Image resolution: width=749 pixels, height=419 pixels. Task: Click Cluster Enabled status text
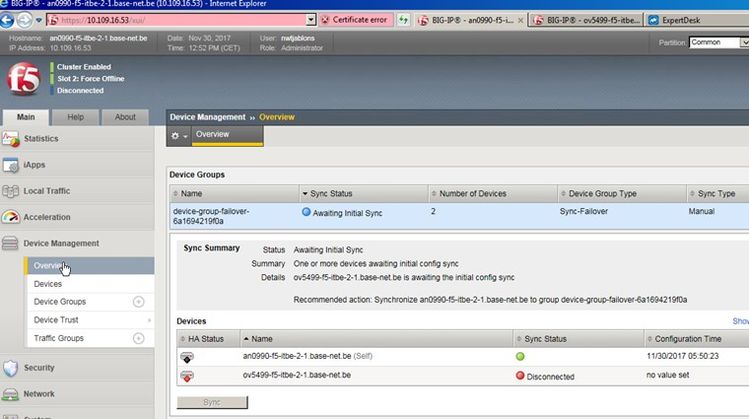pos(84,67)
